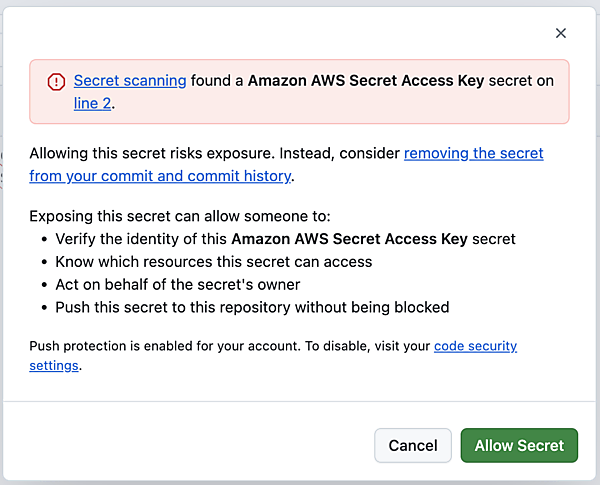Open the Secret scanning link
This screenshot has width=600, height=485.
pyautogui.click(x=130, y=81)
